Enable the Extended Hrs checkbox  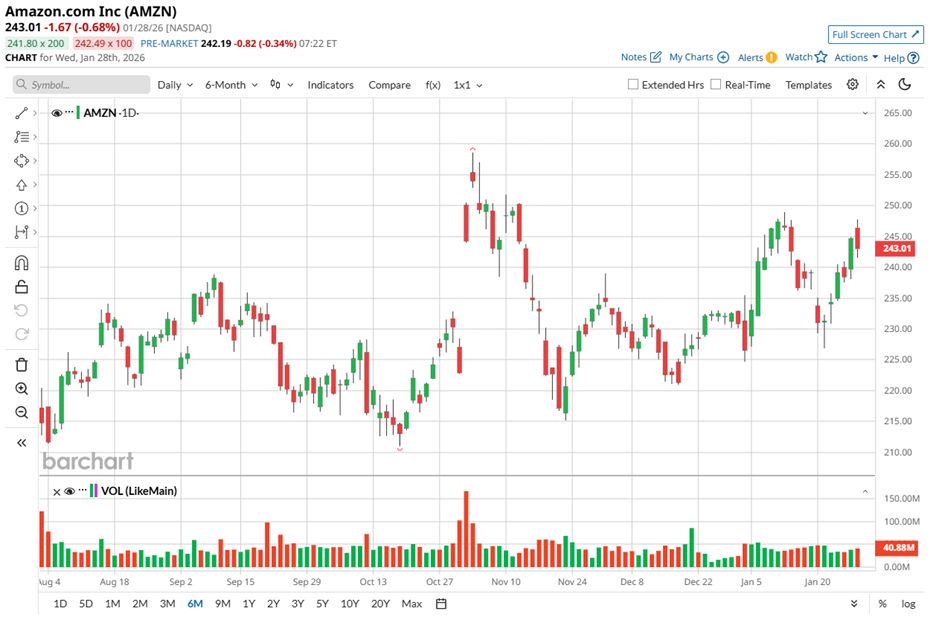coord(633,85)
